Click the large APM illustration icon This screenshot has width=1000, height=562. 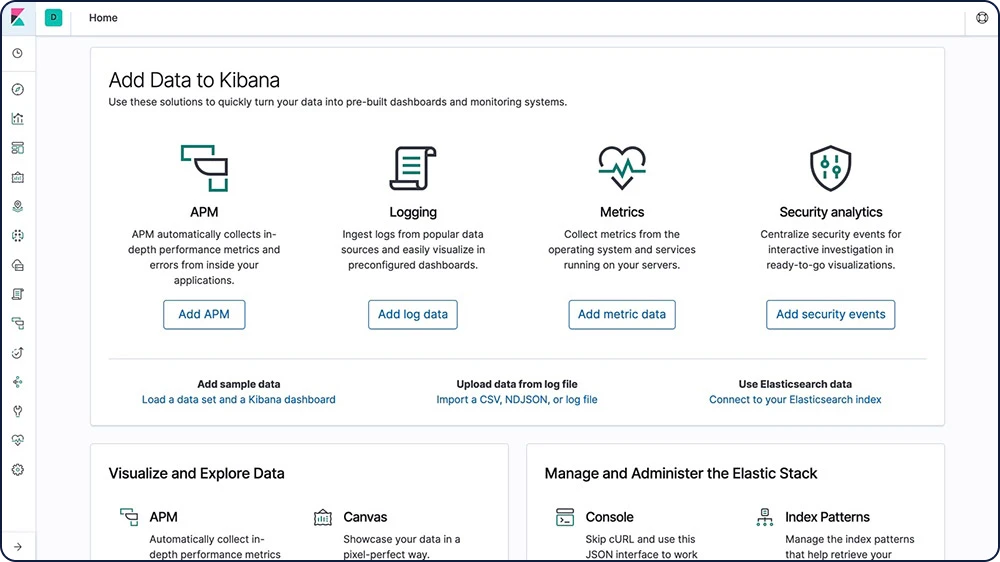(204, 168)
